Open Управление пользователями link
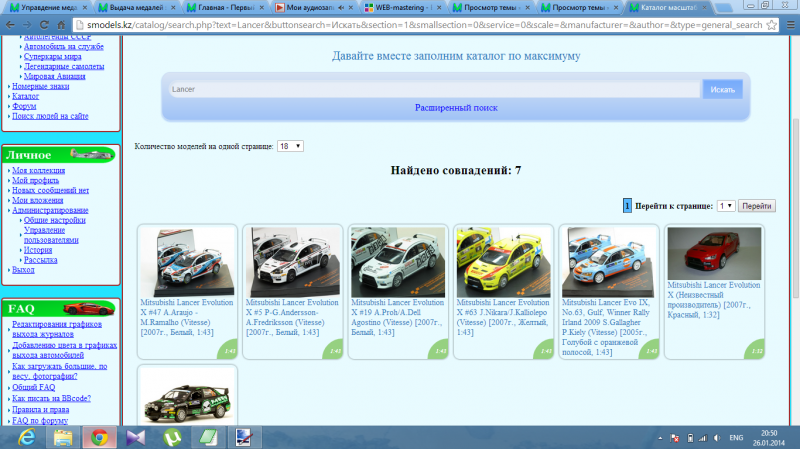The image size is (800, 449). click(51, 235)
